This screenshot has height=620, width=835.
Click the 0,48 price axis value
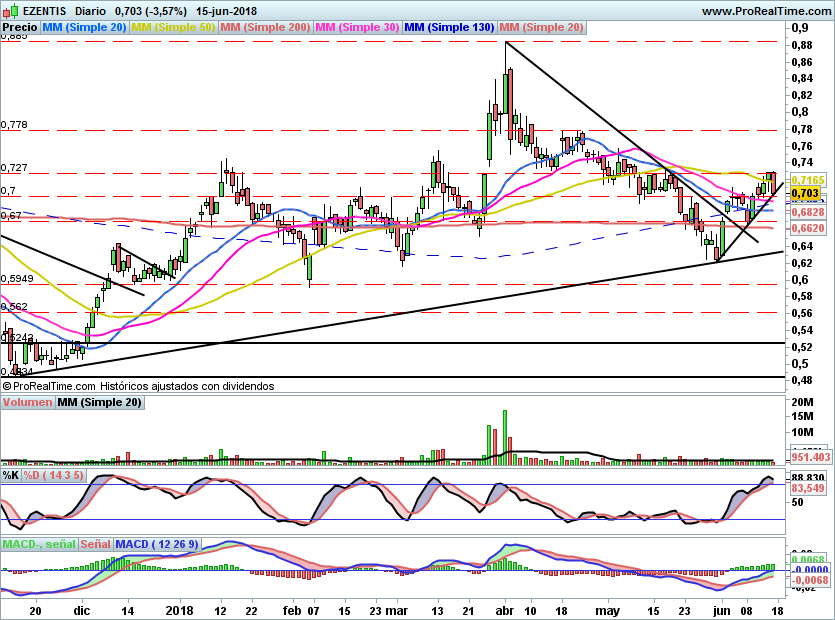[801, 380]
